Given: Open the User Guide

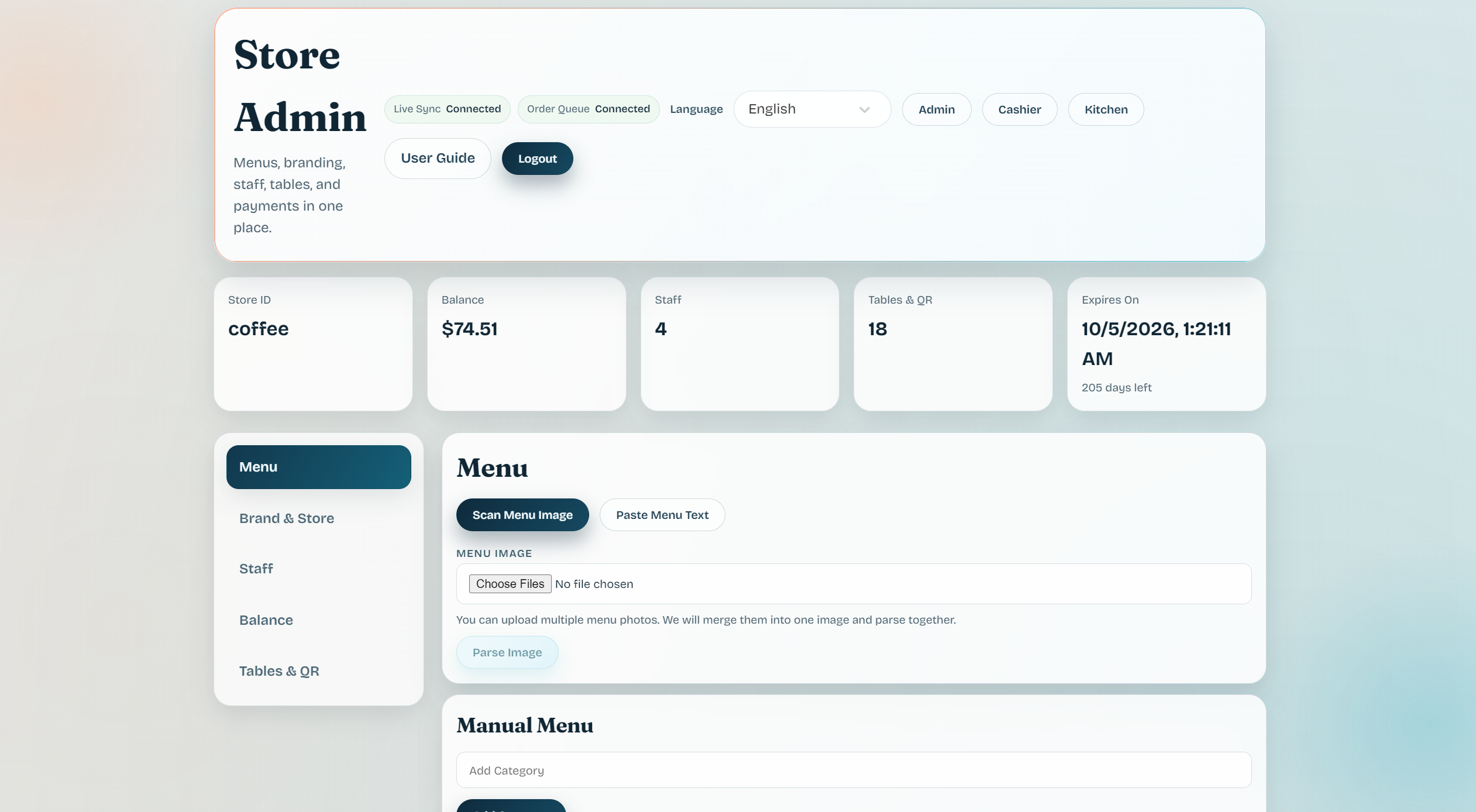Looking at the screenshot, I should [438, 159].
